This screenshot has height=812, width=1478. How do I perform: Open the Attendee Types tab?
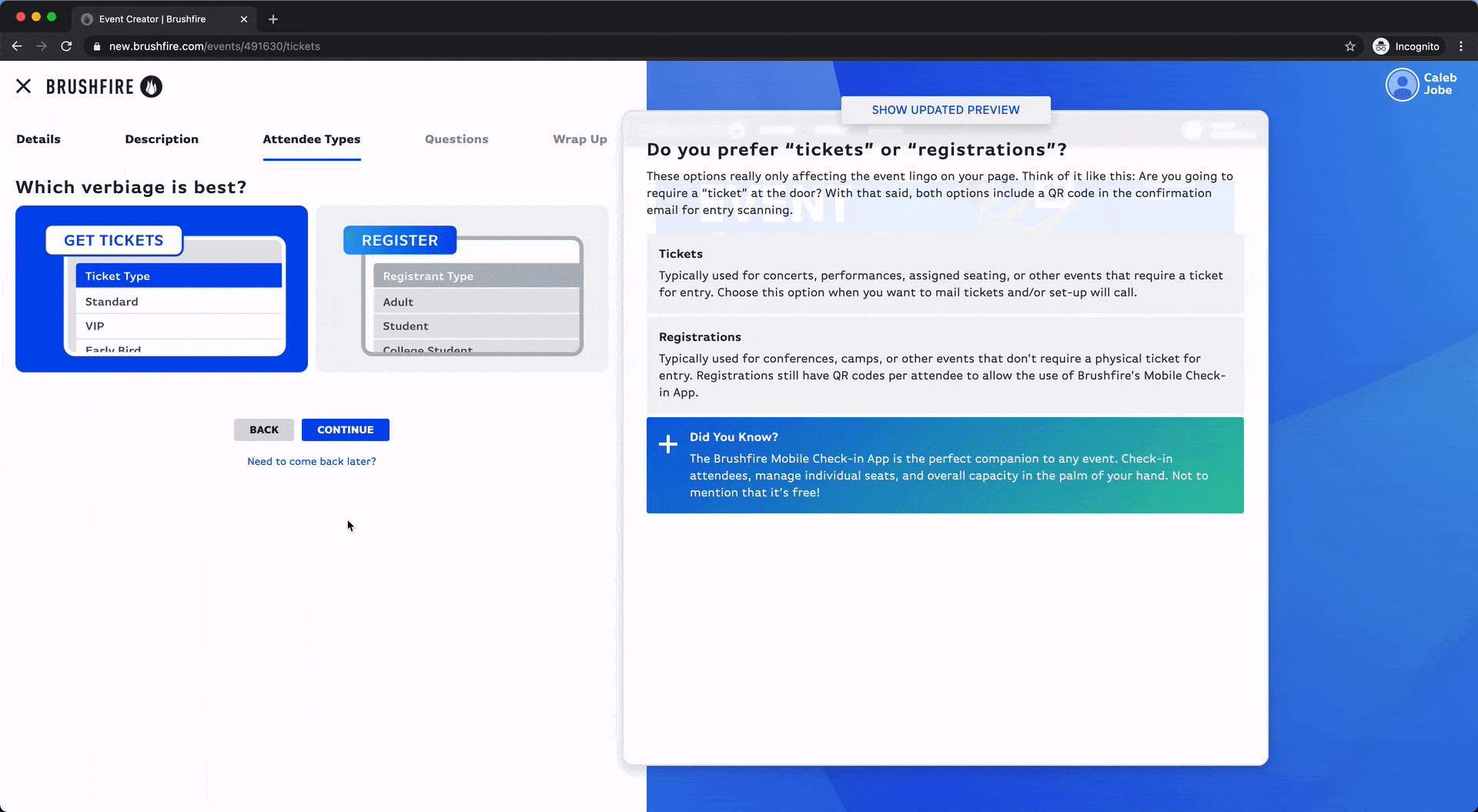click(x=312, y=139)
